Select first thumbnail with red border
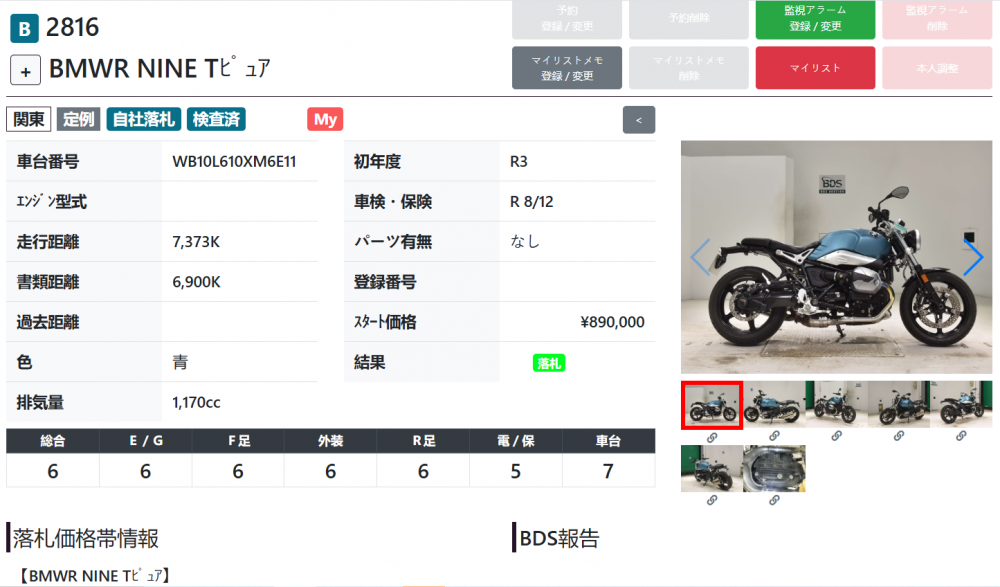Screen dimensions: 1000x587 coord(712,405)
